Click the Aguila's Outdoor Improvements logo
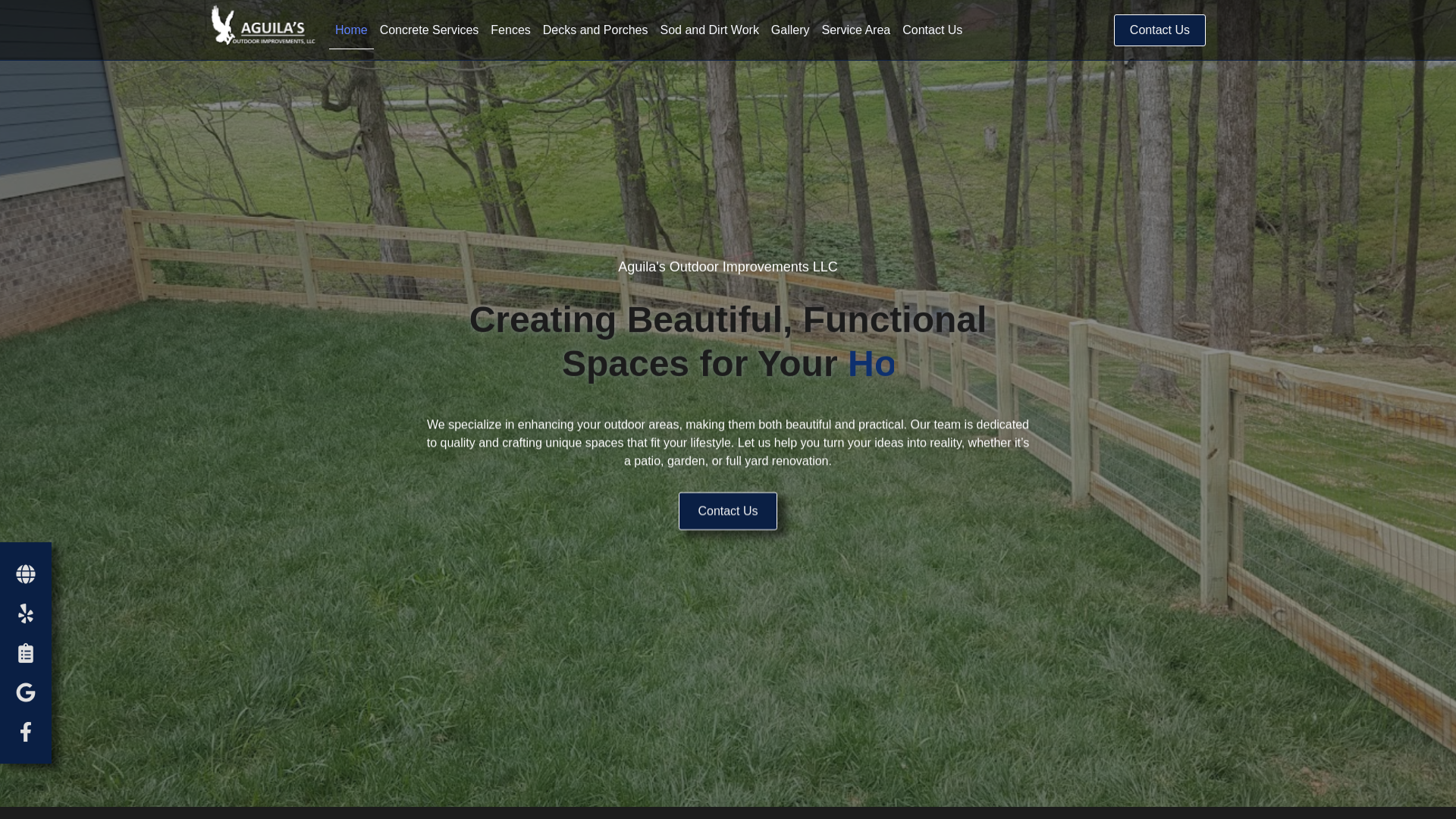Viewport: 1456px width, 819px height. tap(262, 26)
